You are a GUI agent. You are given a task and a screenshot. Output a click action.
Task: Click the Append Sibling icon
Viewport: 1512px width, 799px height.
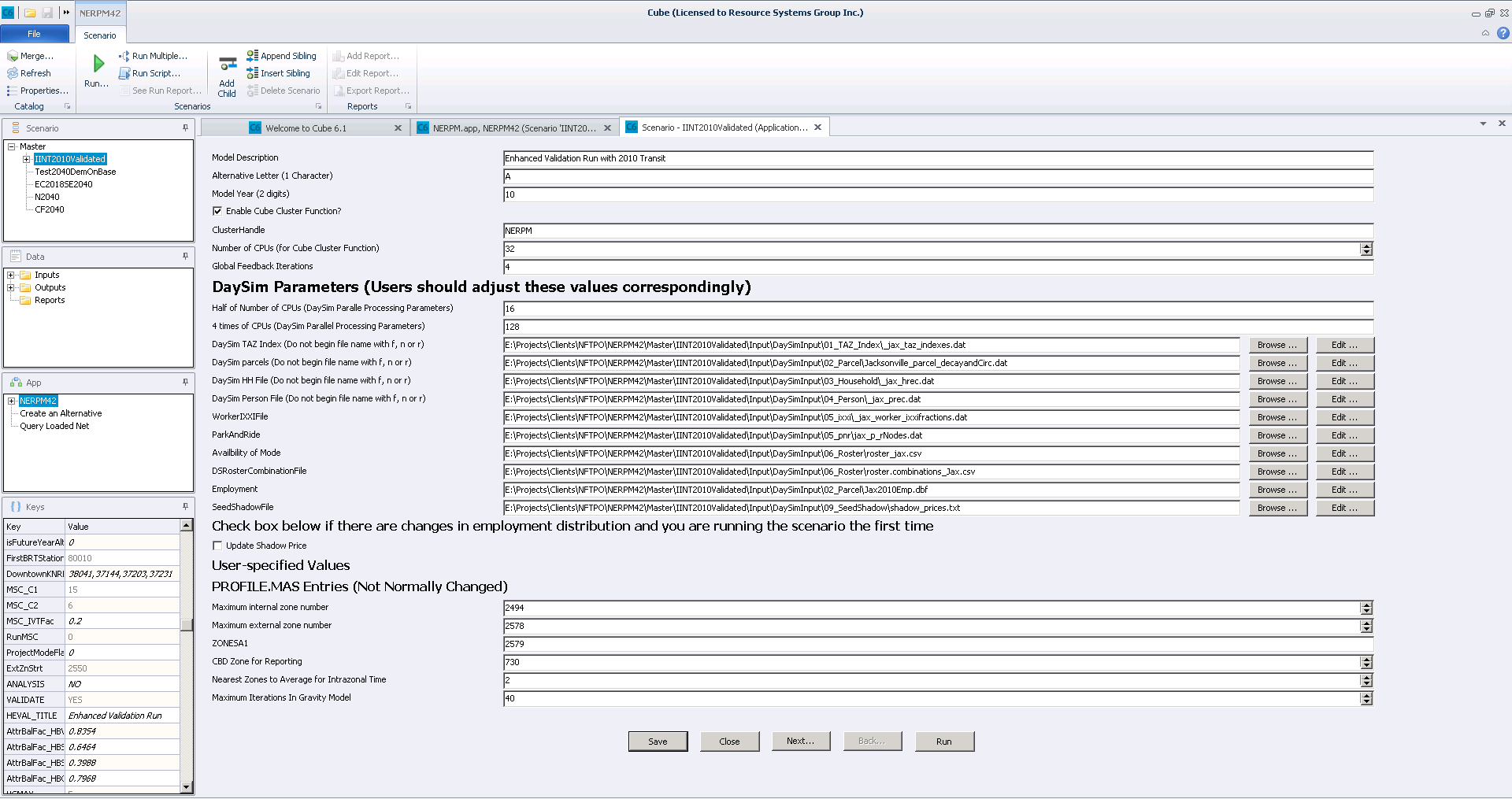[x=252, y=56]
